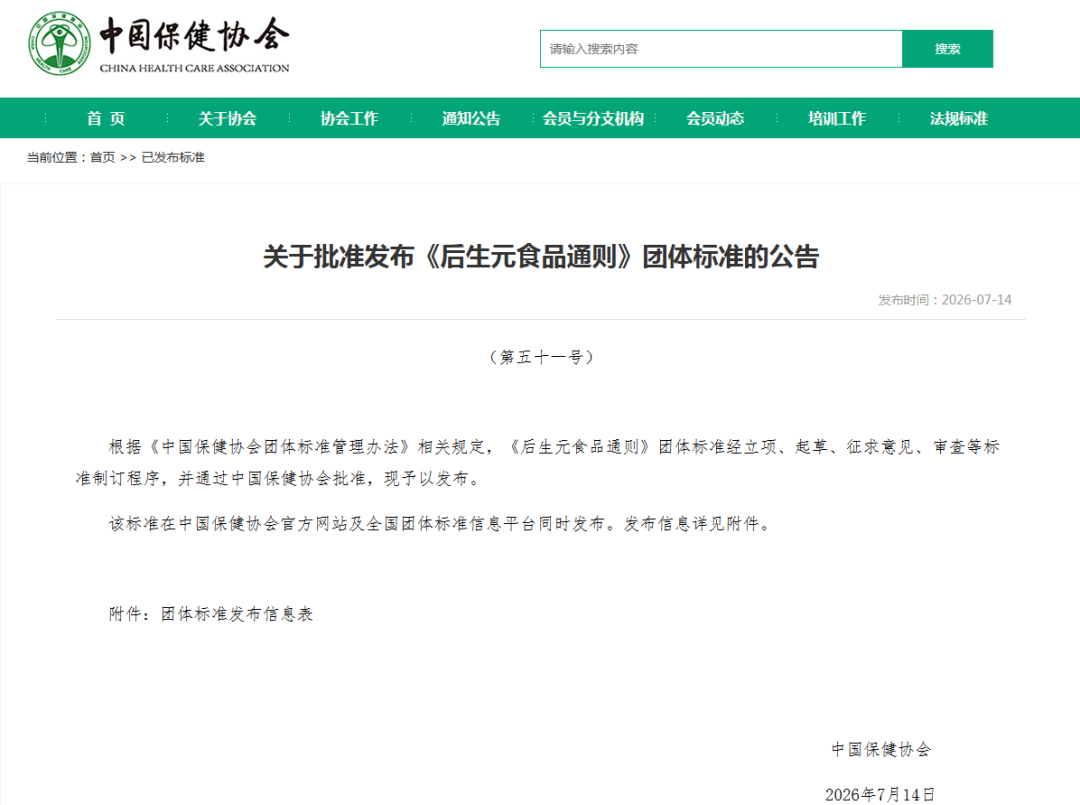The width and height of the screenshot is (1080, 805).
Task: Click the article title 关于批准发布《后生元食品通则》
Action: pyautogui.click(x=541, y=257)
